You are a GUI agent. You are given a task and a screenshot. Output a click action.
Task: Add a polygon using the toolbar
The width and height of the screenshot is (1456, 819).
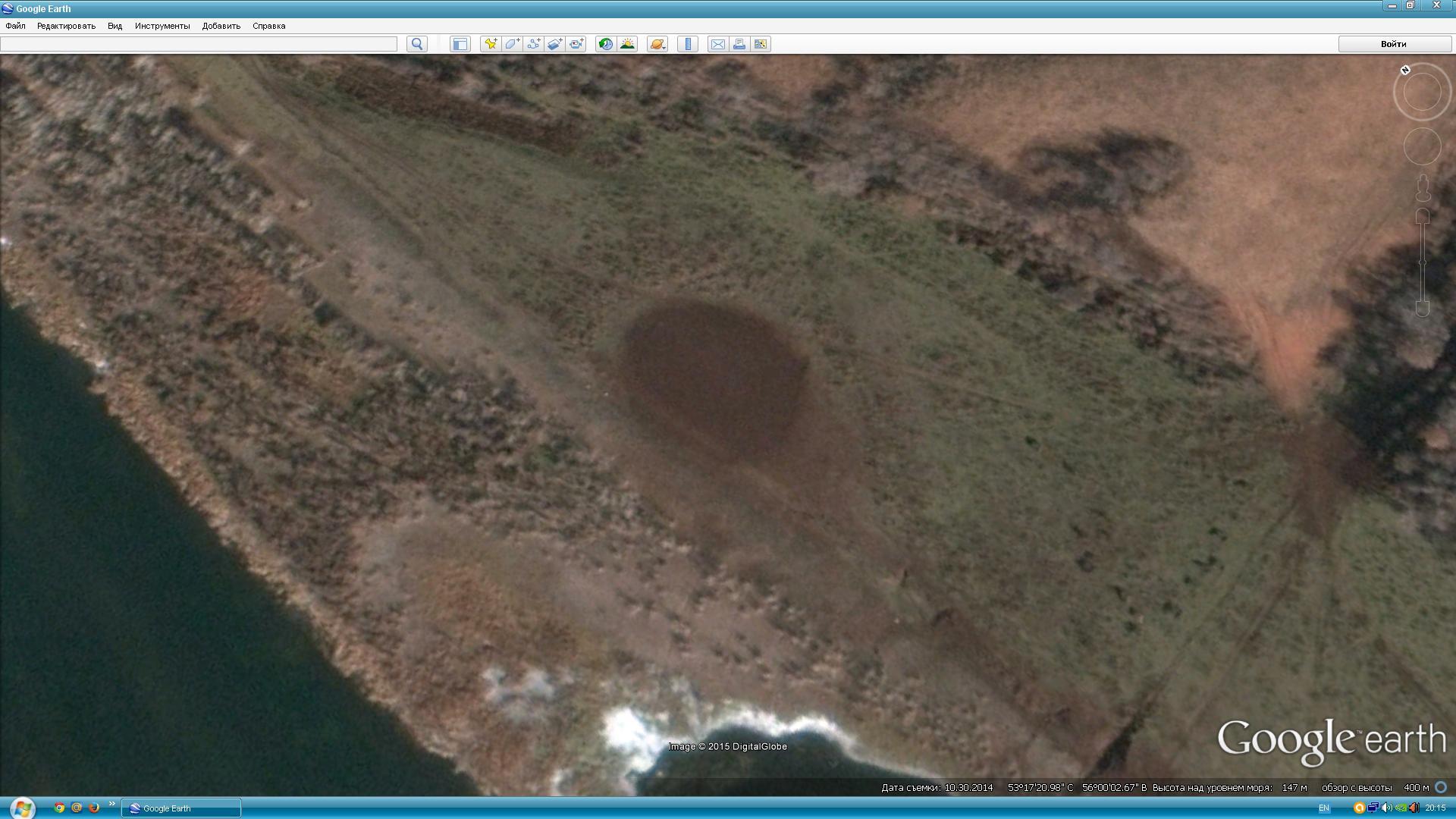click(512, 44)
